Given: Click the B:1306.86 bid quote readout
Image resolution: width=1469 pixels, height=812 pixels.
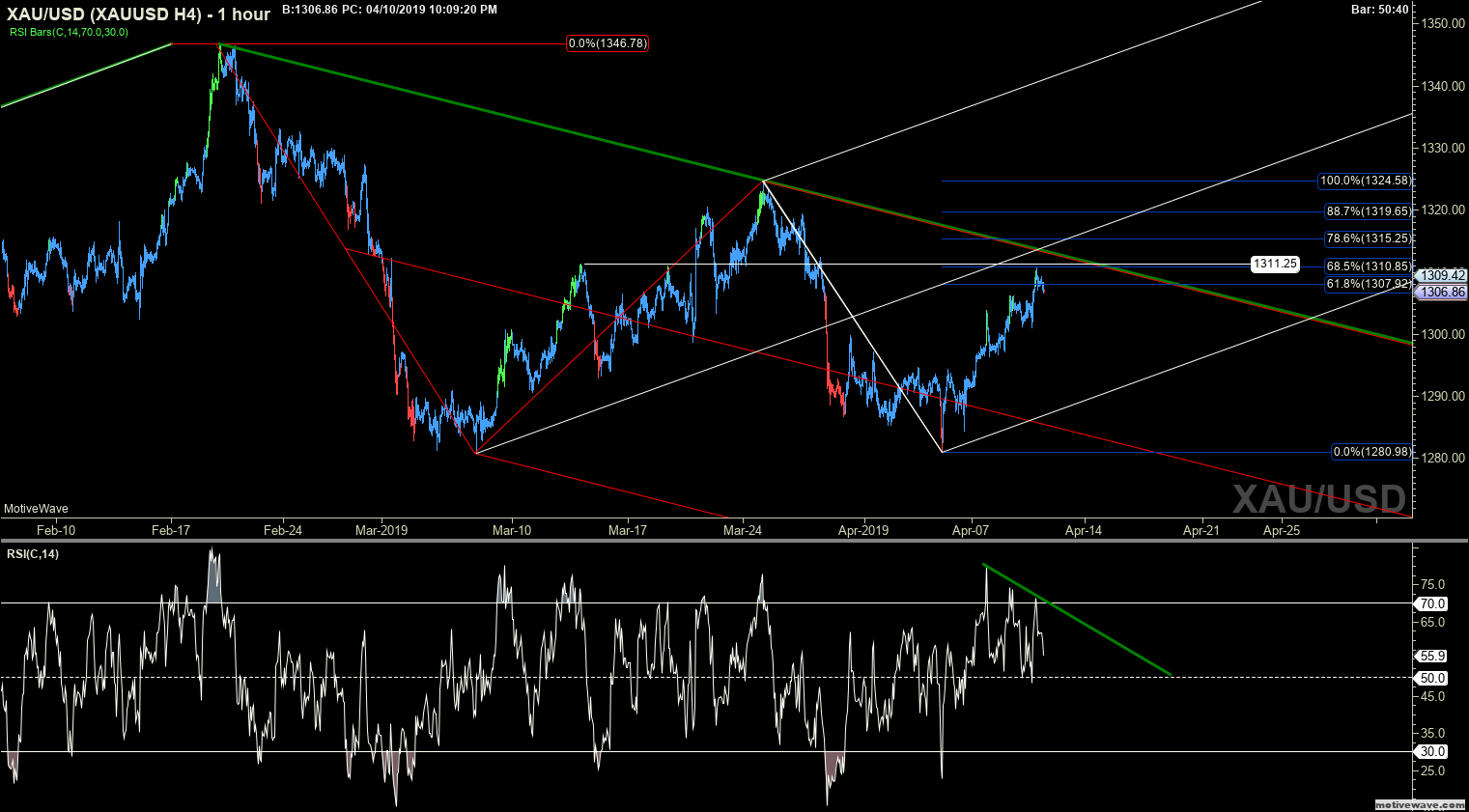Looking at the screenshot, I should tap(309, 10).
